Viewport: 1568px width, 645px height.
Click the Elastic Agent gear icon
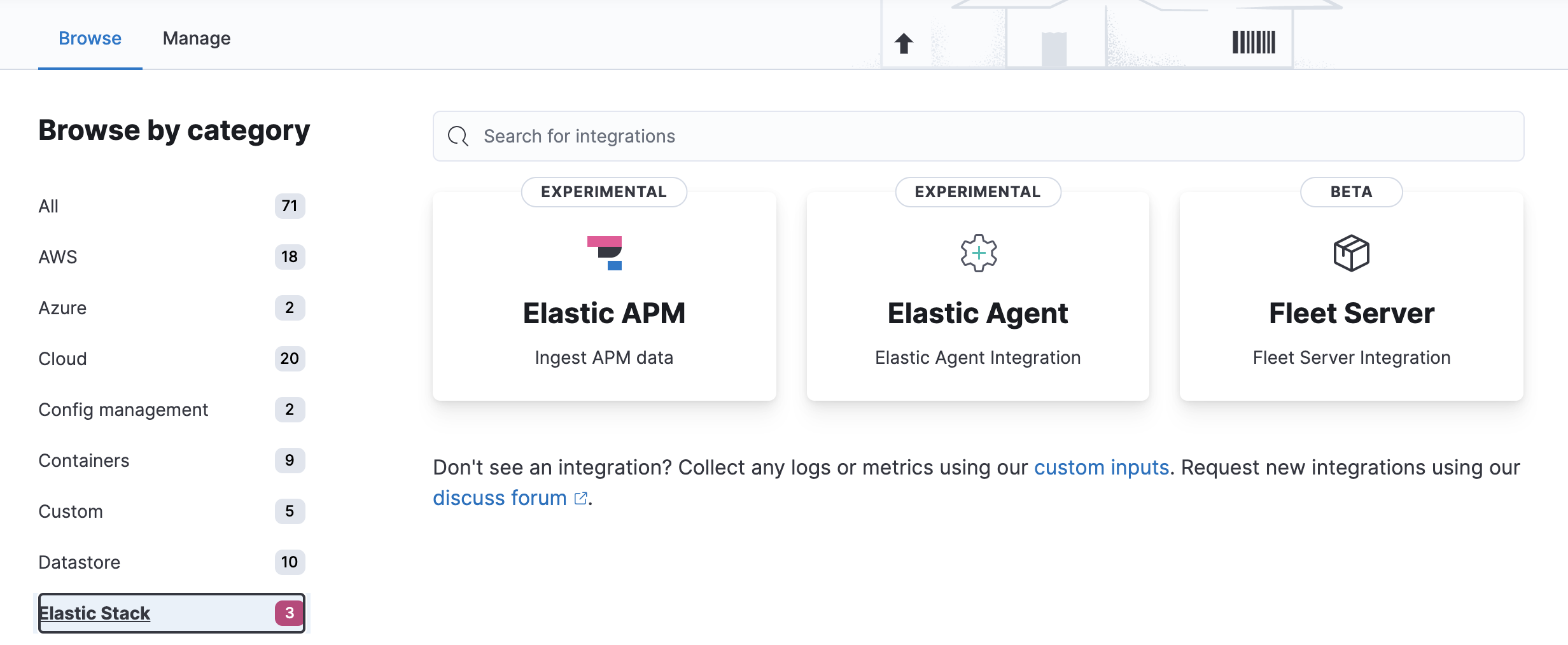(979, 253)
